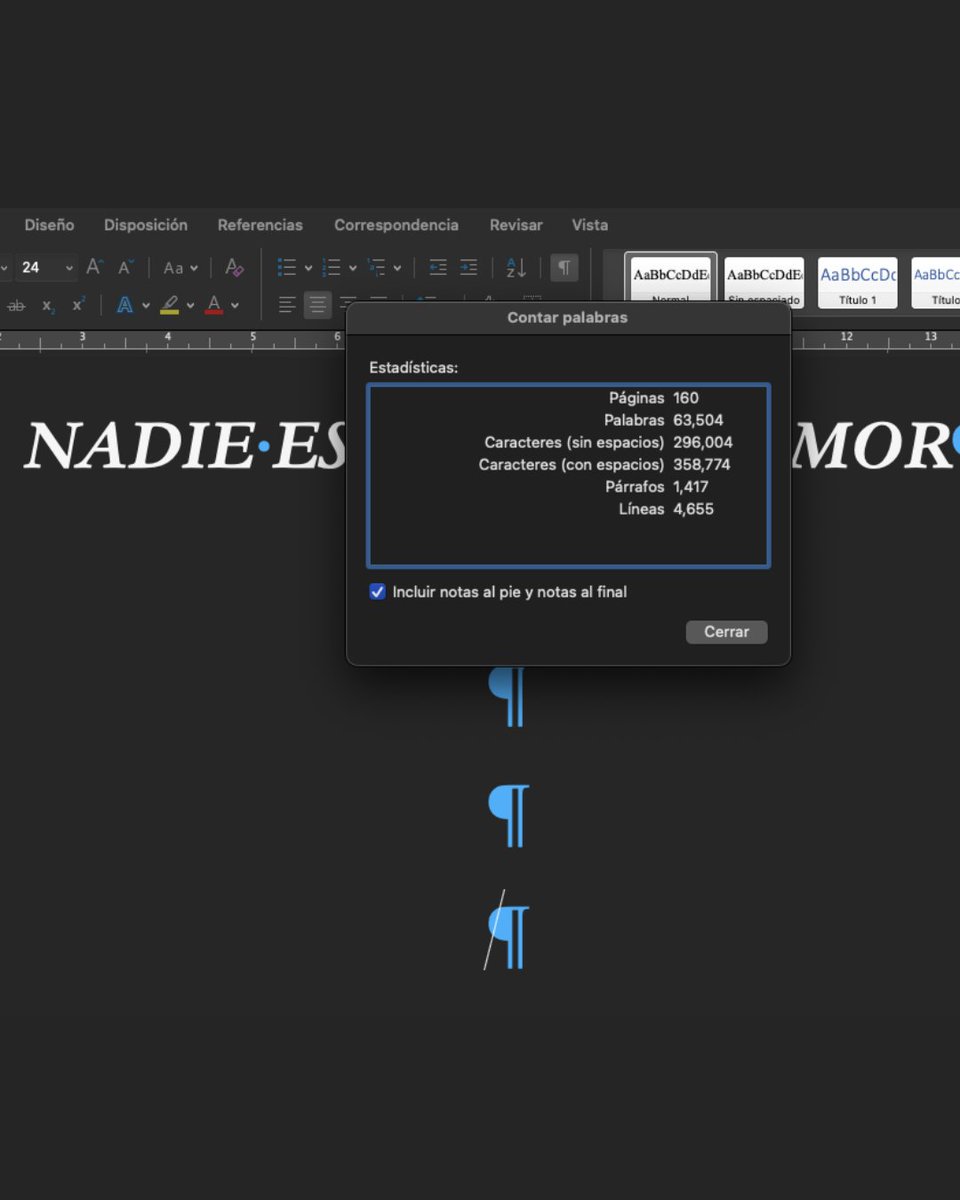Close the word count dialog with Cerrar
The width and height of the screenshot is (960, 1200).
[x=726, y=632]
